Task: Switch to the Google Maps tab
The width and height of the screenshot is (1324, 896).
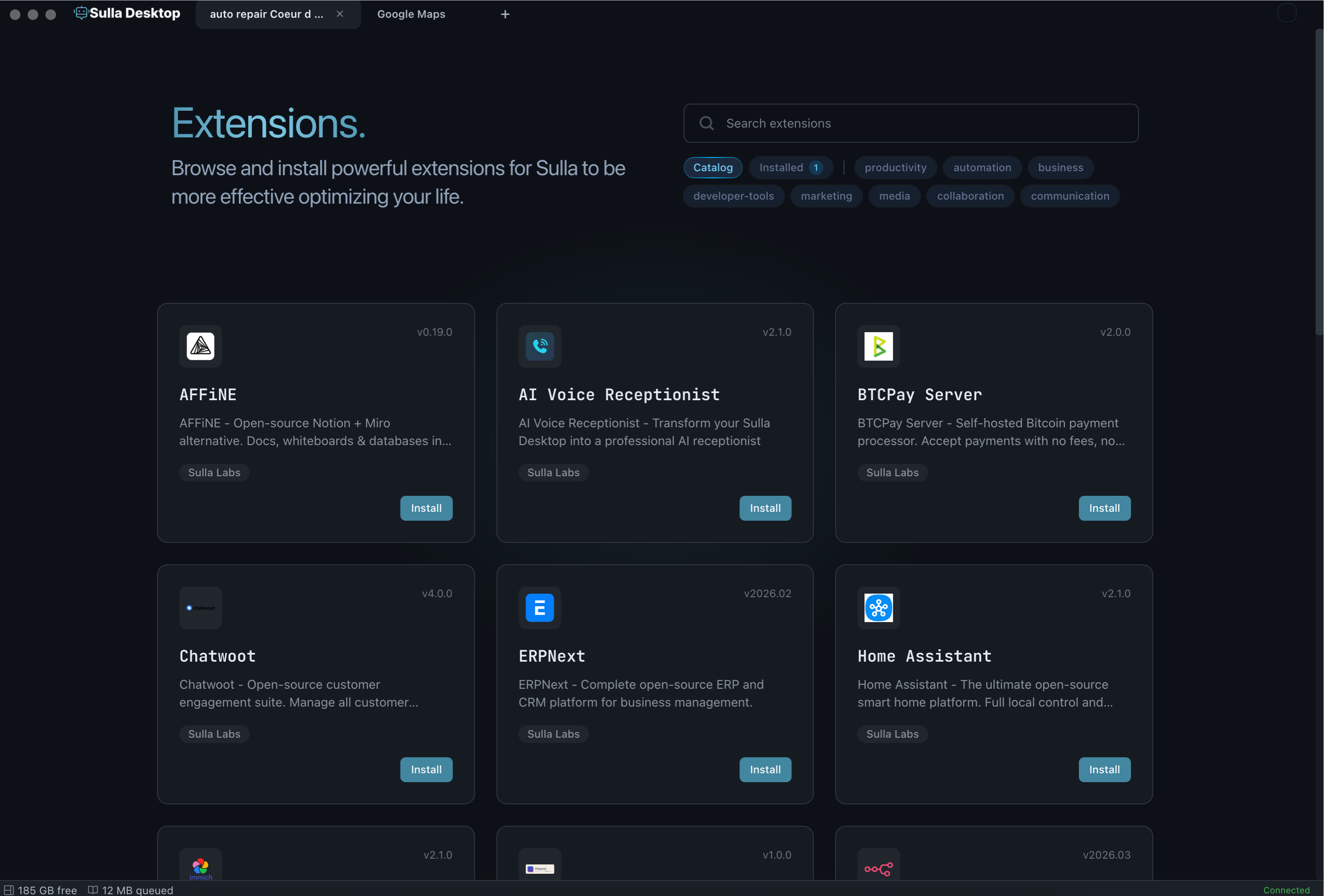Action: (x=412, y=14)
